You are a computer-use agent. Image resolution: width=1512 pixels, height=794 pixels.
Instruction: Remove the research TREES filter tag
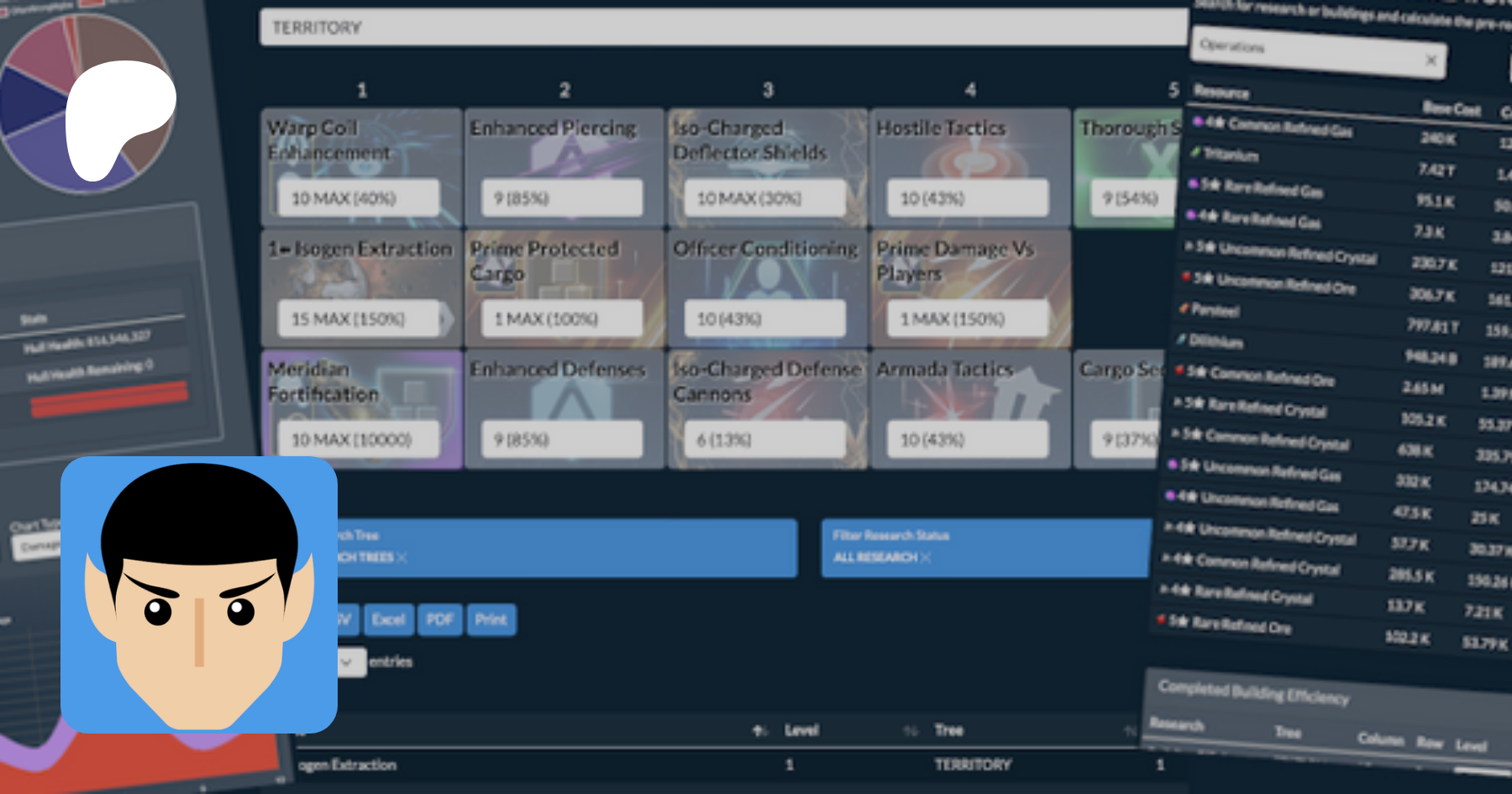pyautogui.click(x=402, y=558)
